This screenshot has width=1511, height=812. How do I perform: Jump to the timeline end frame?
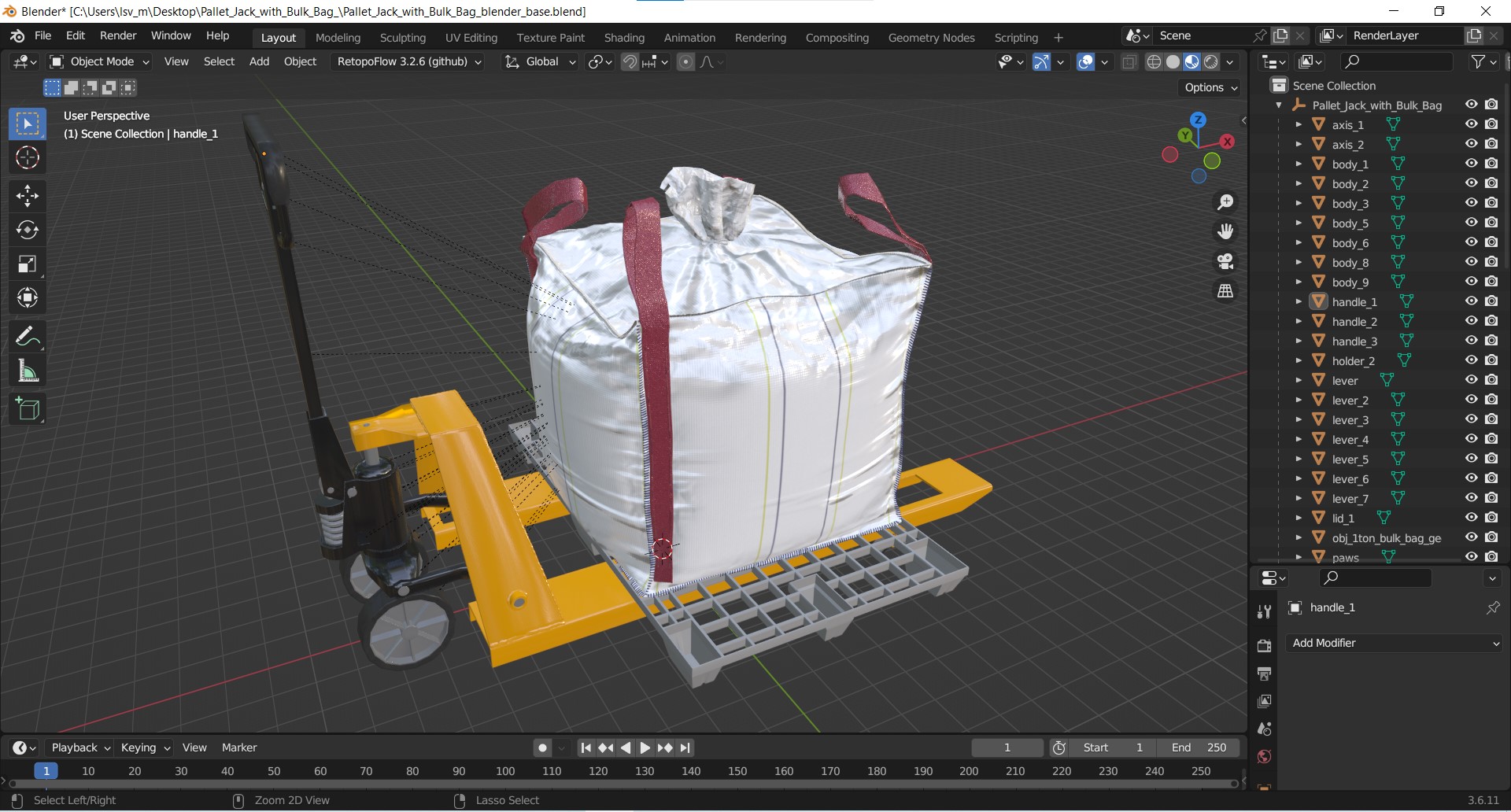(685, 747)
